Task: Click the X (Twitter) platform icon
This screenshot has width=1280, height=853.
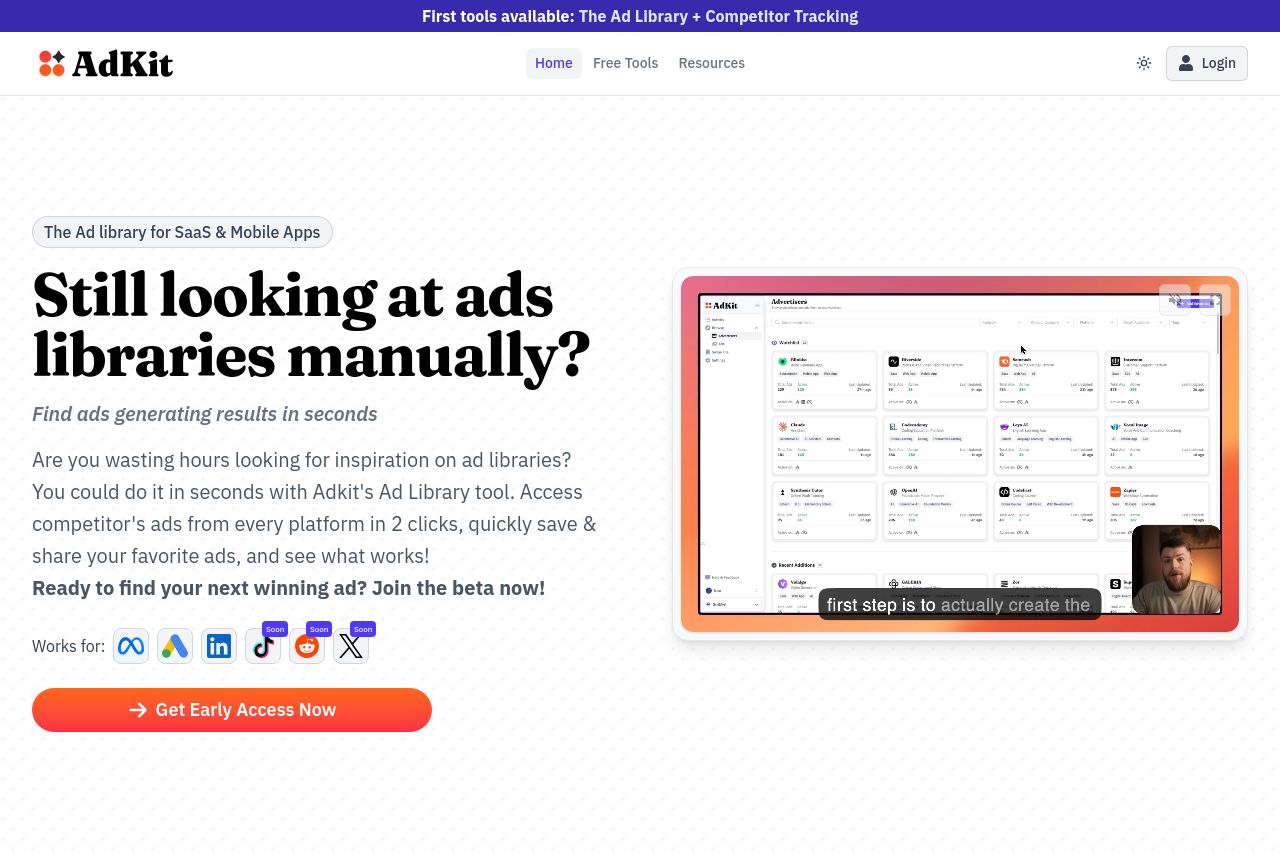Action: (351, 648)
